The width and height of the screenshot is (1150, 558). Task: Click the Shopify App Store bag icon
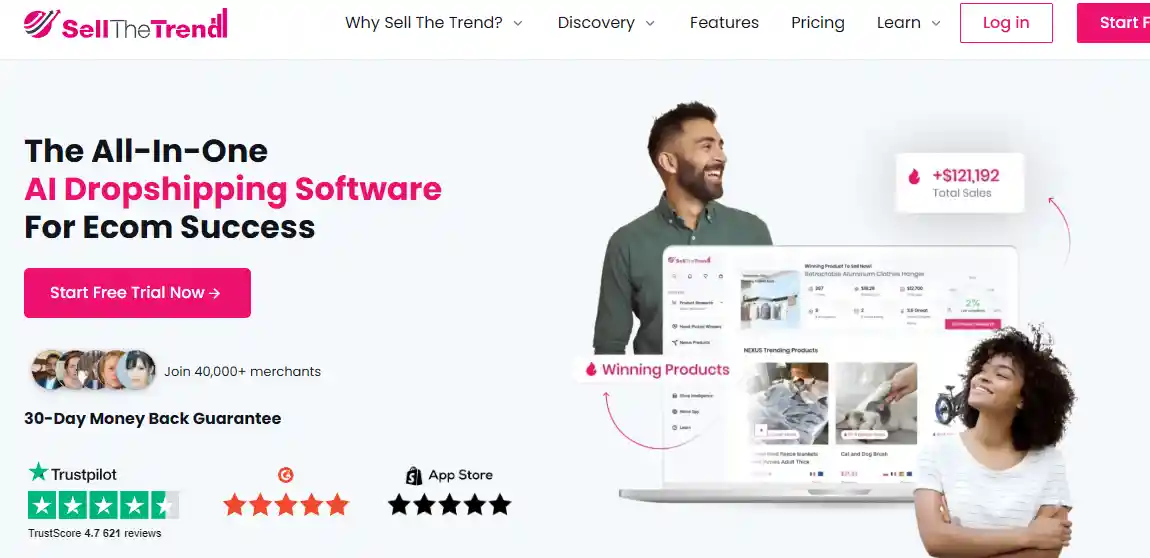click(x=414, y=476)
